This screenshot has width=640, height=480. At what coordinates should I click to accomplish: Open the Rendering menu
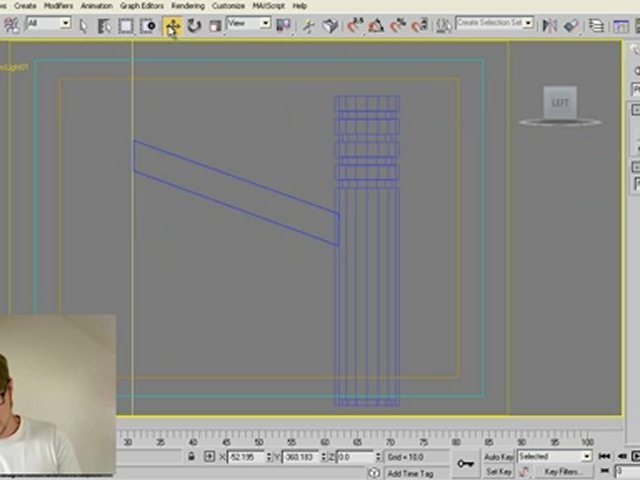(x=188, y=5)
